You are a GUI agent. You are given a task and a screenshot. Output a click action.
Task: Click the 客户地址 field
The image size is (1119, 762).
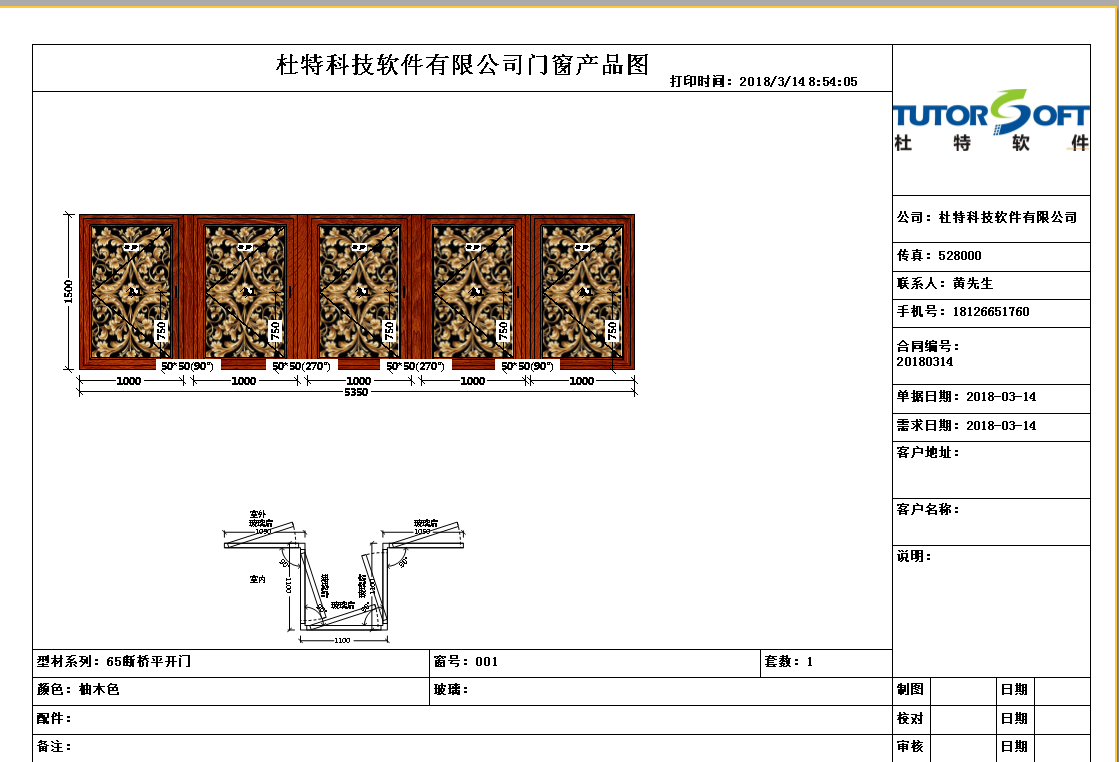coord(991,470)
